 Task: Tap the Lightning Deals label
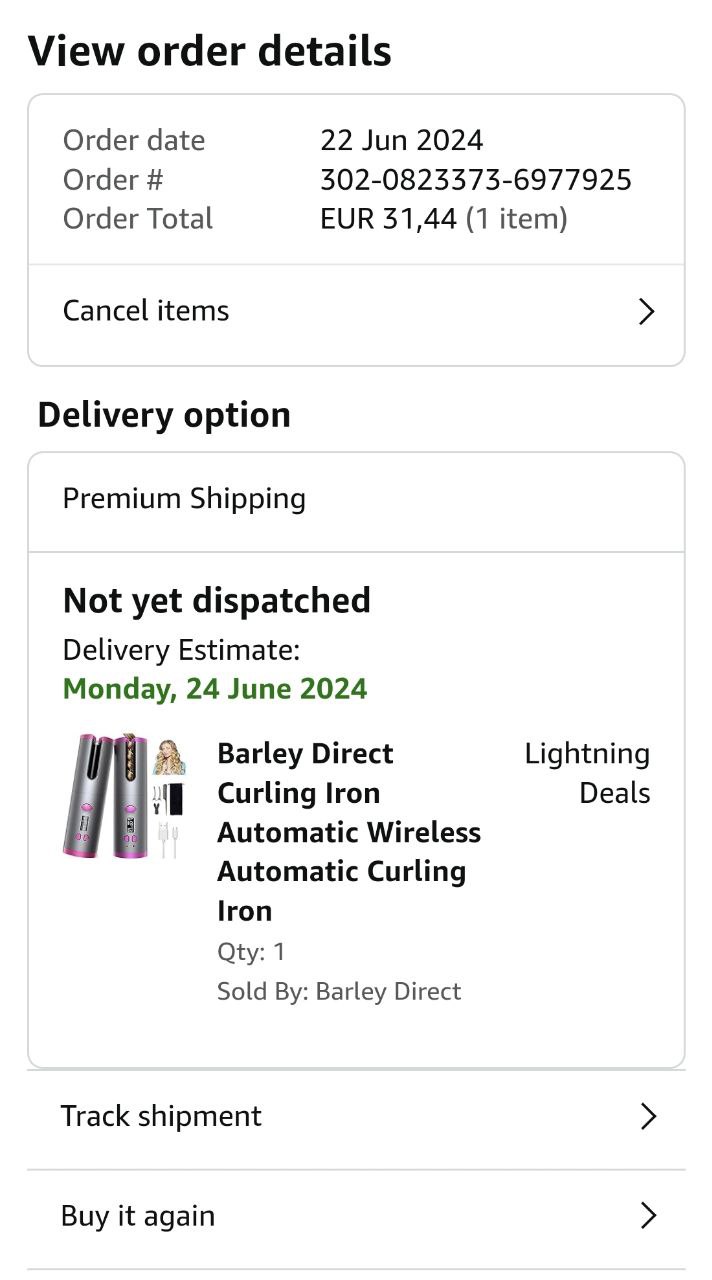point(588,773)
